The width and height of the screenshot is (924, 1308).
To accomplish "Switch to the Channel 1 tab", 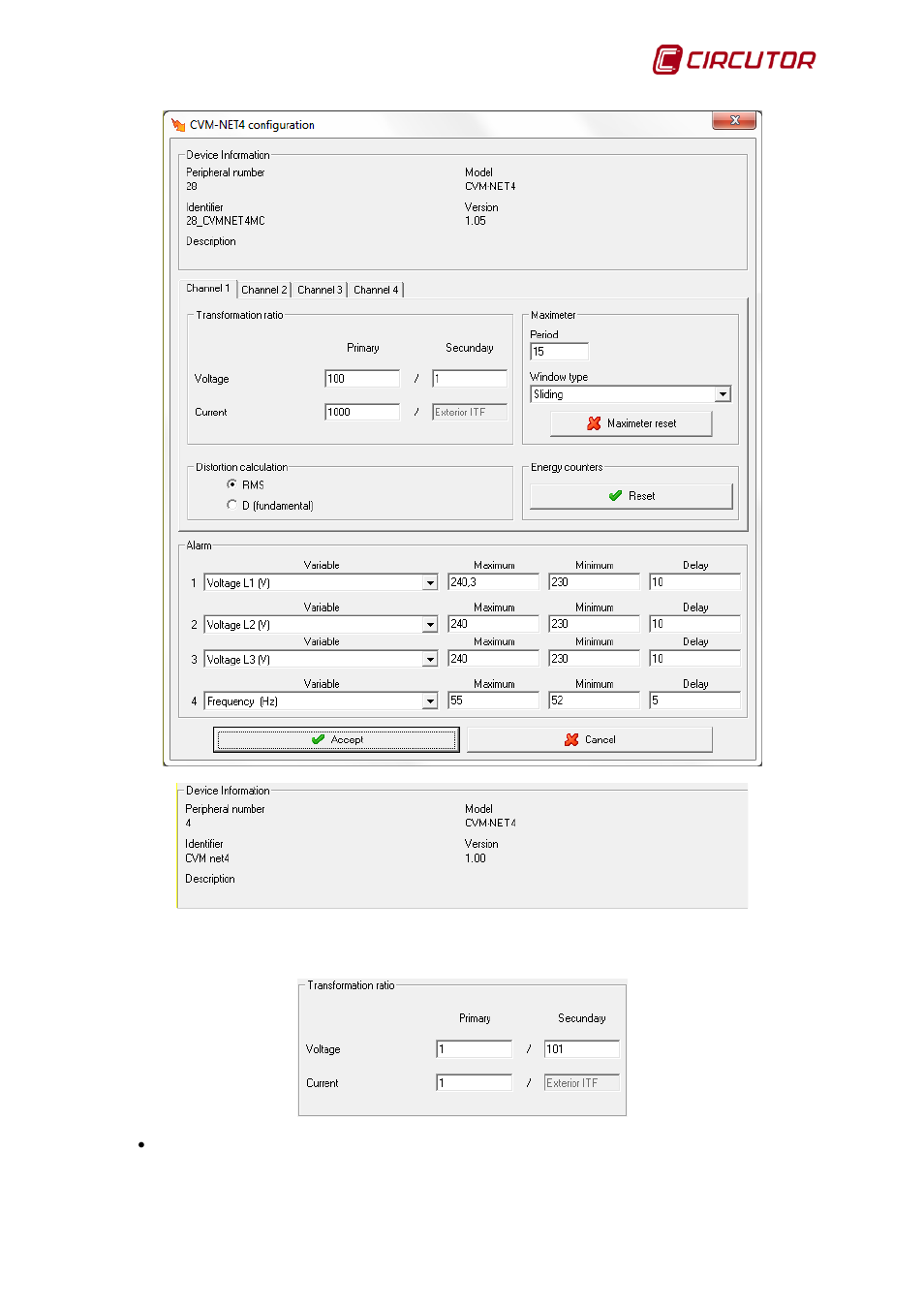I will pos(208,288).
